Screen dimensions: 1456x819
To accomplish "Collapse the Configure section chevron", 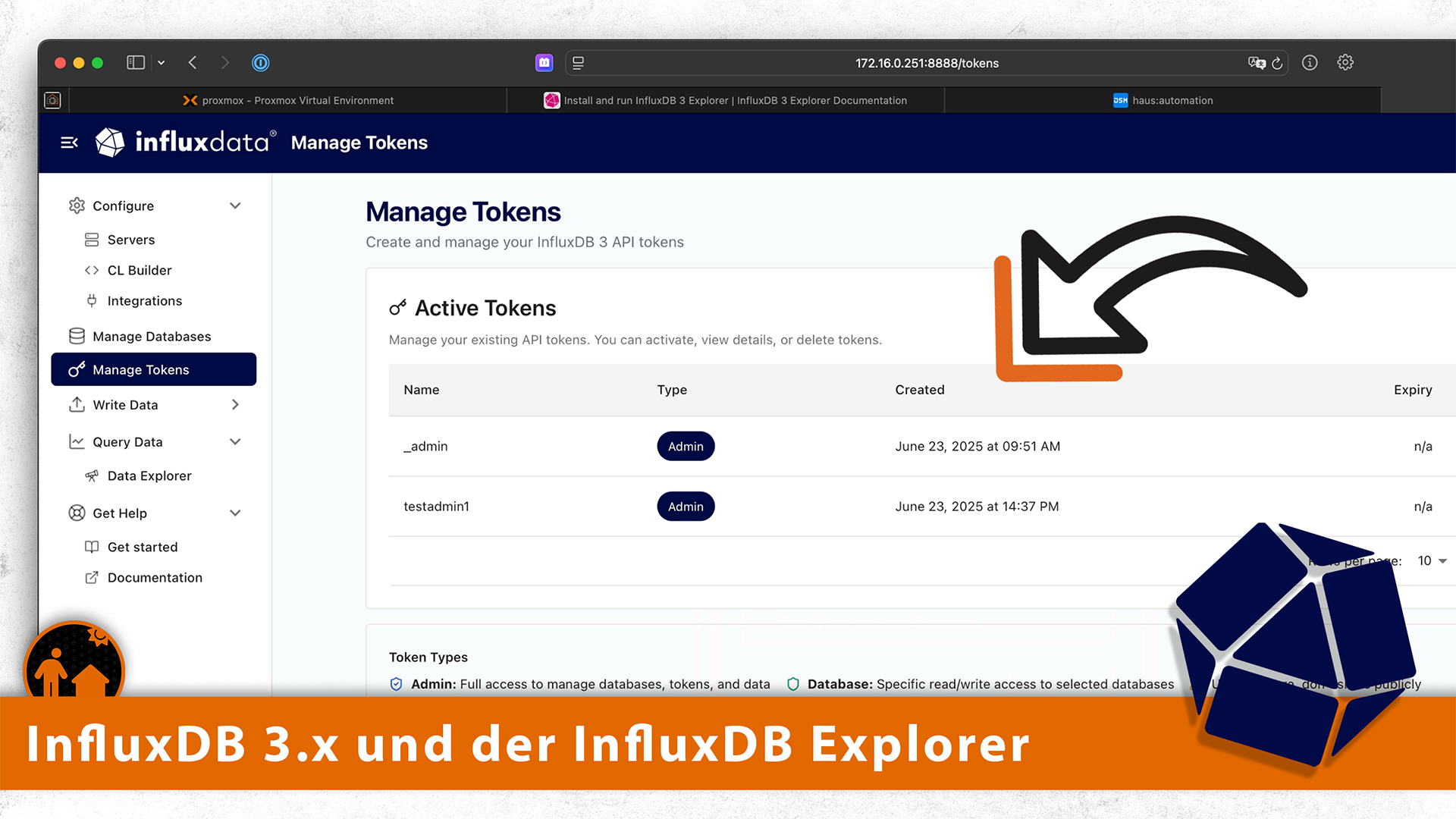I will tap(235, 206).
